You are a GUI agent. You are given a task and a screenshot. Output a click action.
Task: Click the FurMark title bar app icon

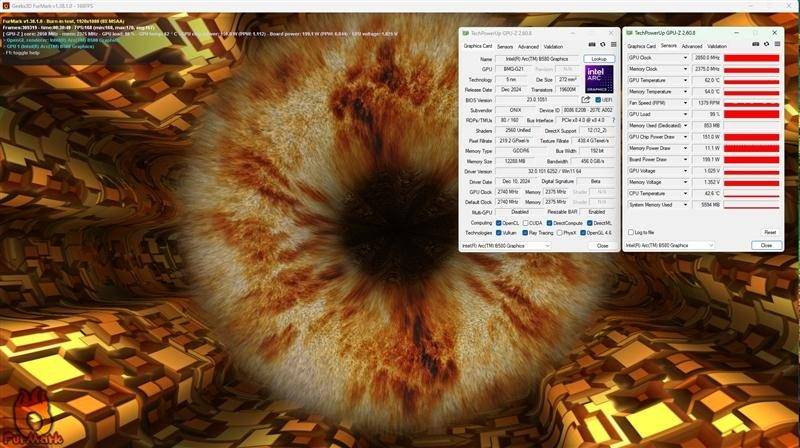pos(6,6)
